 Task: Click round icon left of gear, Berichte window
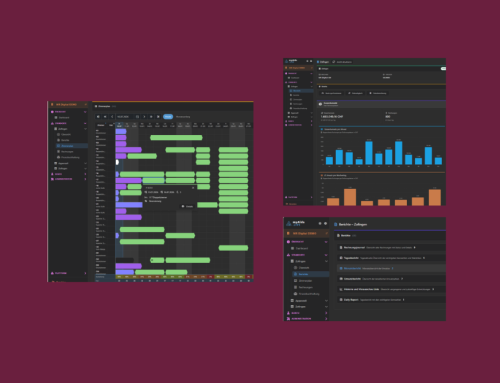click(320, 224)
